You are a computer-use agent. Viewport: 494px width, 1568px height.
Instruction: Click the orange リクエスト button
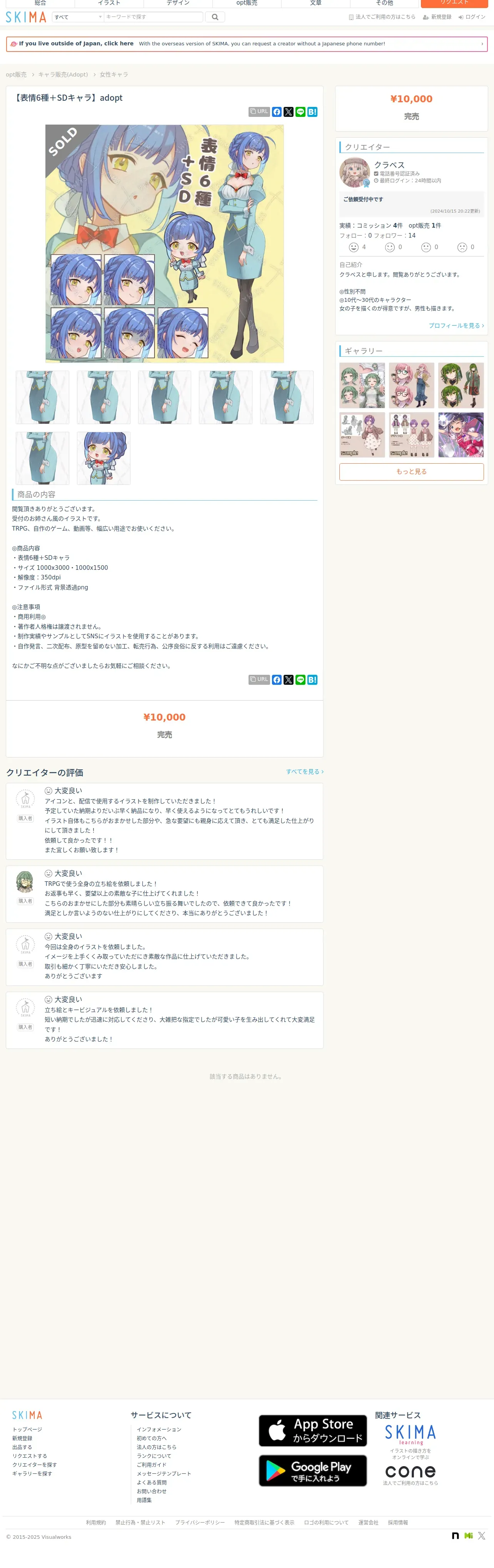[454, 3]
